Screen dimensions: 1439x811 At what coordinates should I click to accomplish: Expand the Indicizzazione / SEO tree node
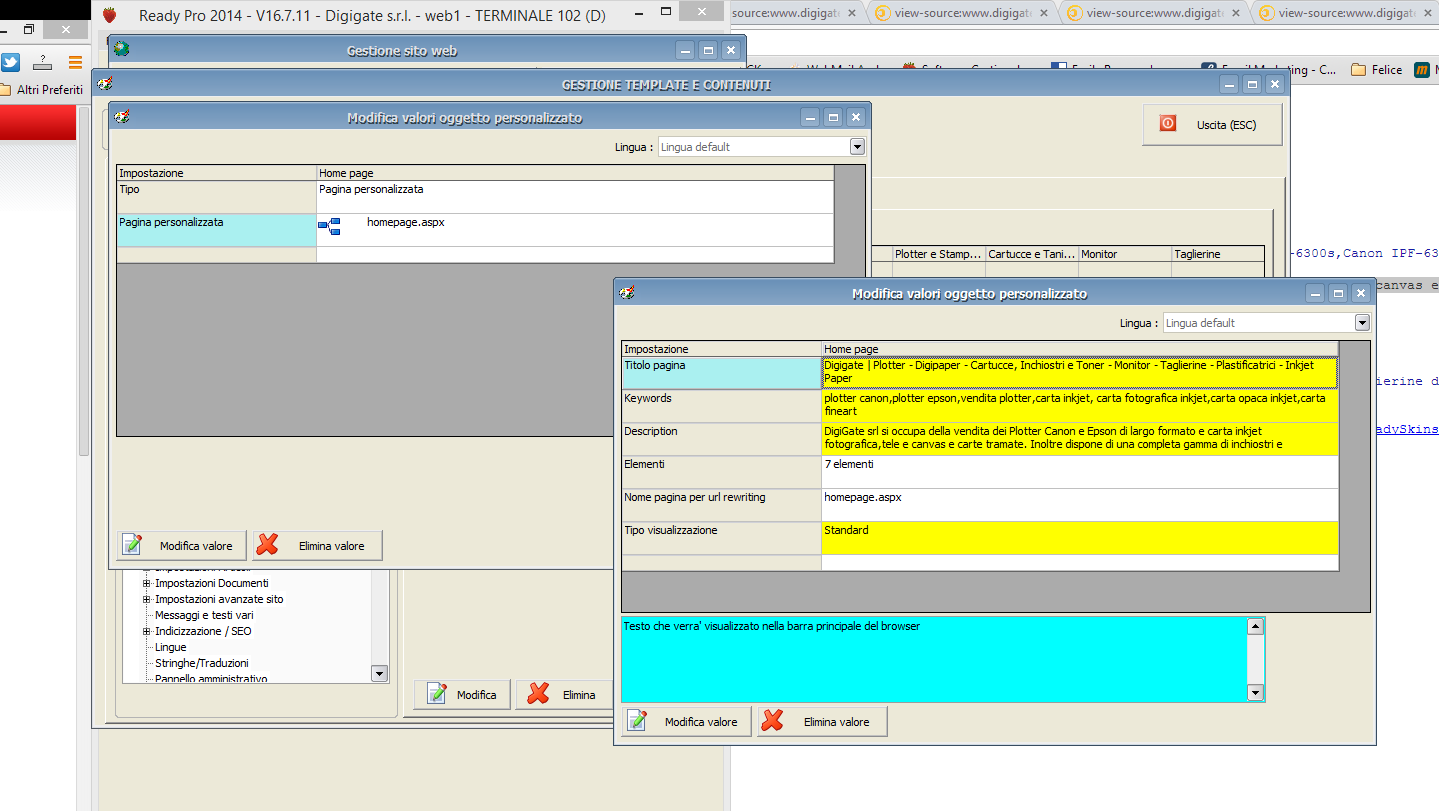pos(147,631)
